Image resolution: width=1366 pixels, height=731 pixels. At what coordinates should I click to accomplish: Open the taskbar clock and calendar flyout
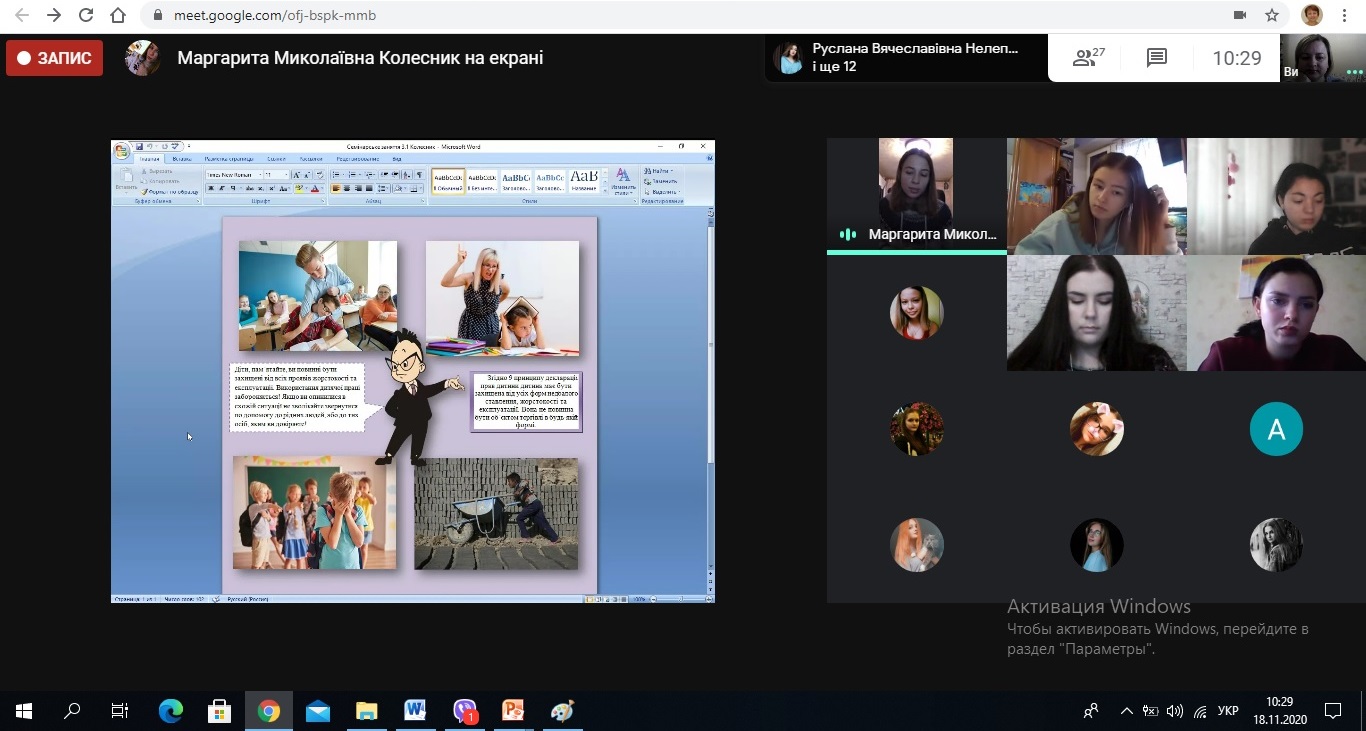[1278, 711]
